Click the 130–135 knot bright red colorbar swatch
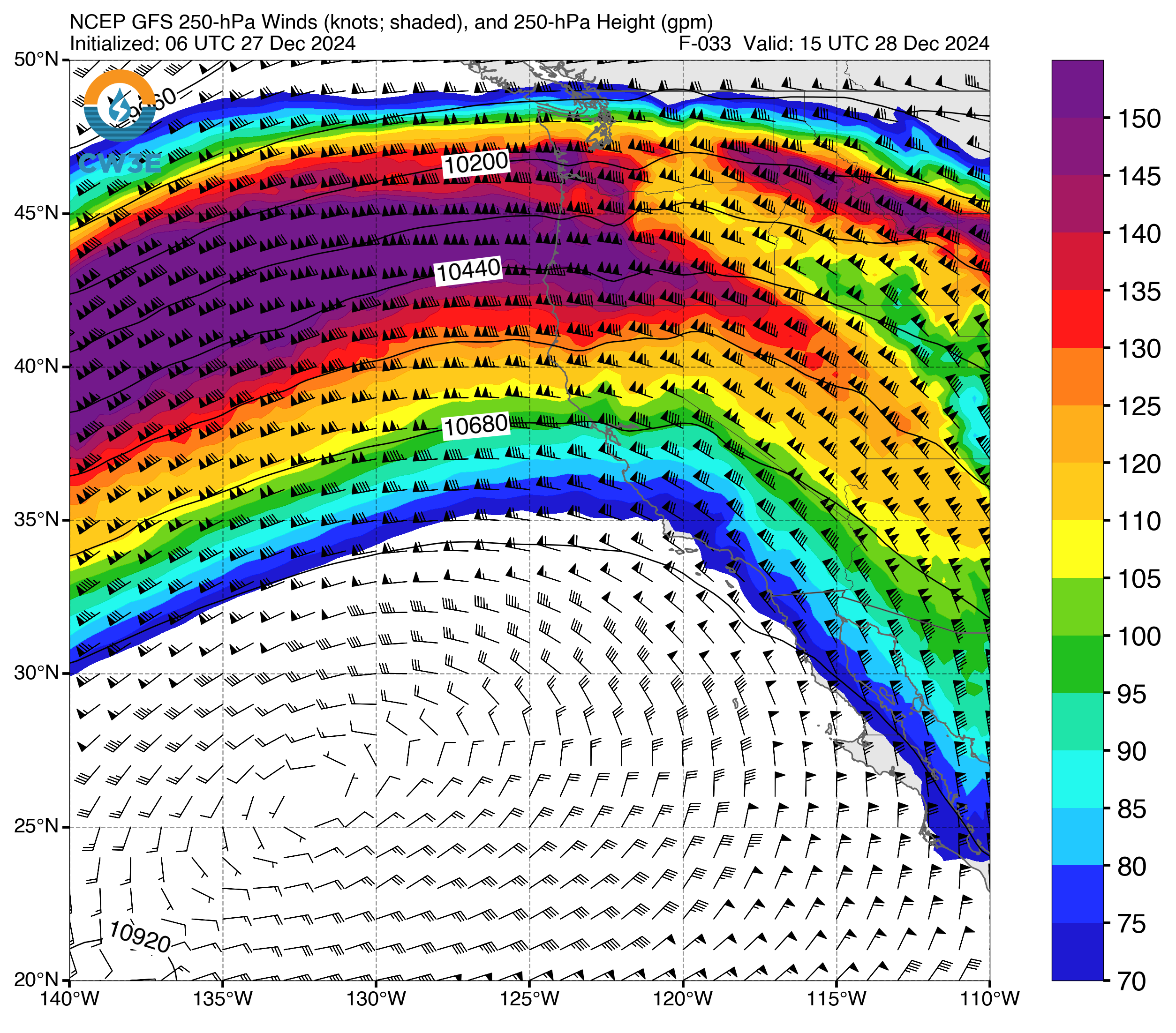Image resolution: width=1176 pixels, height=1033 pixels. (x=1078, y=319)
